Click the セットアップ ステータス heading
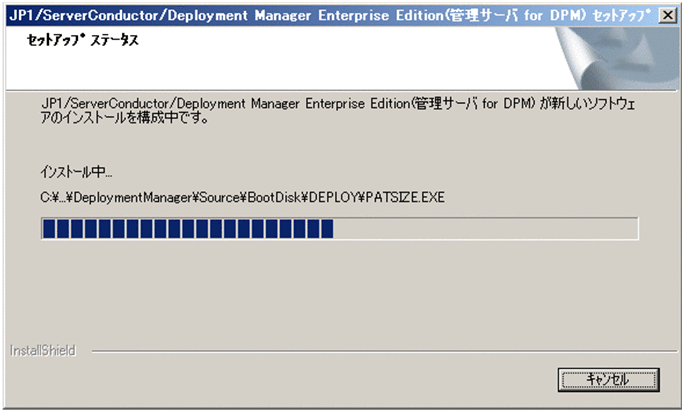The width and height of the screenshot is (685, 413). click(x=79, y=43)
